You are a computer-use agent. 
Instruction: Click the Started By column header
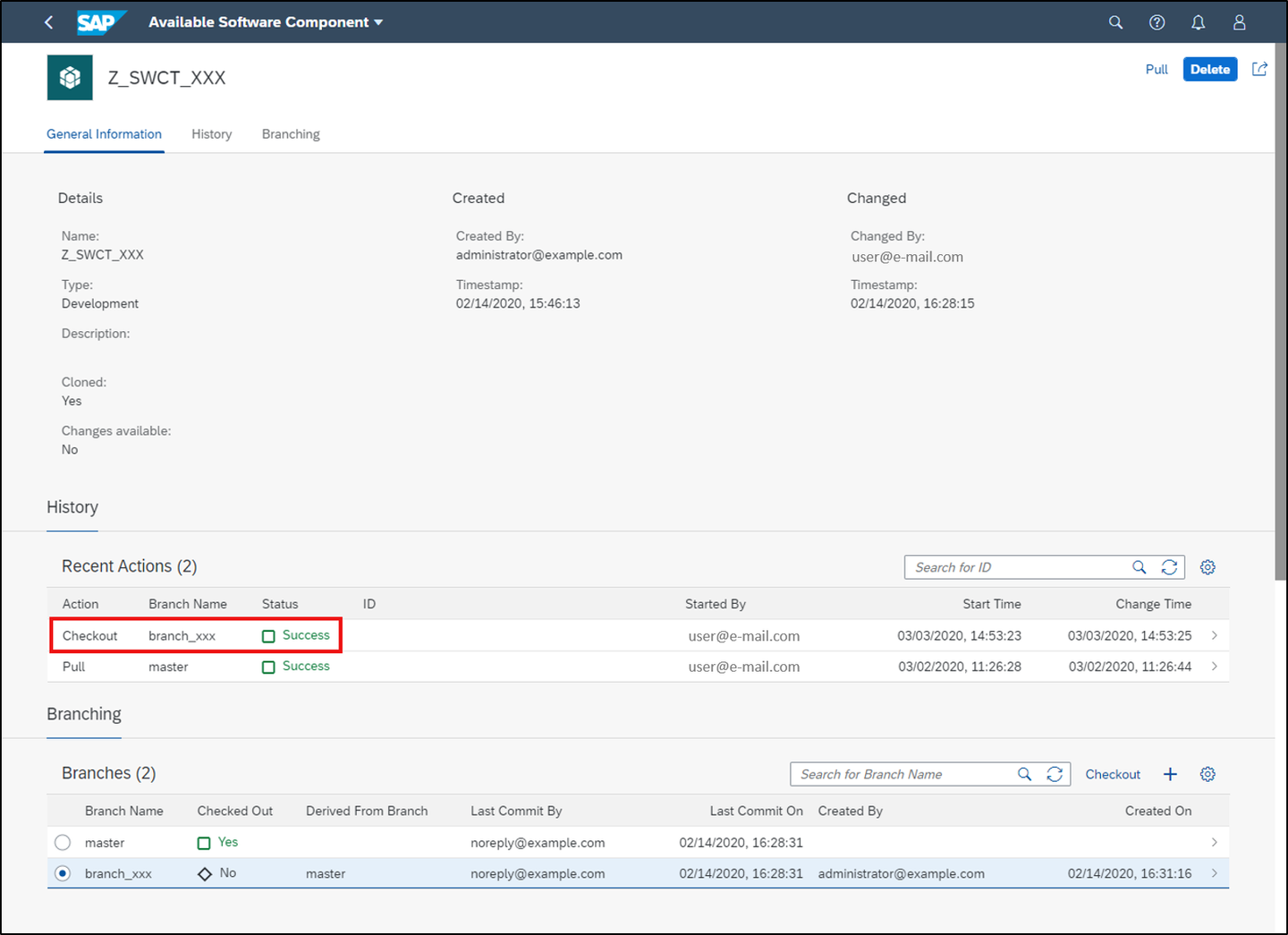716,604
